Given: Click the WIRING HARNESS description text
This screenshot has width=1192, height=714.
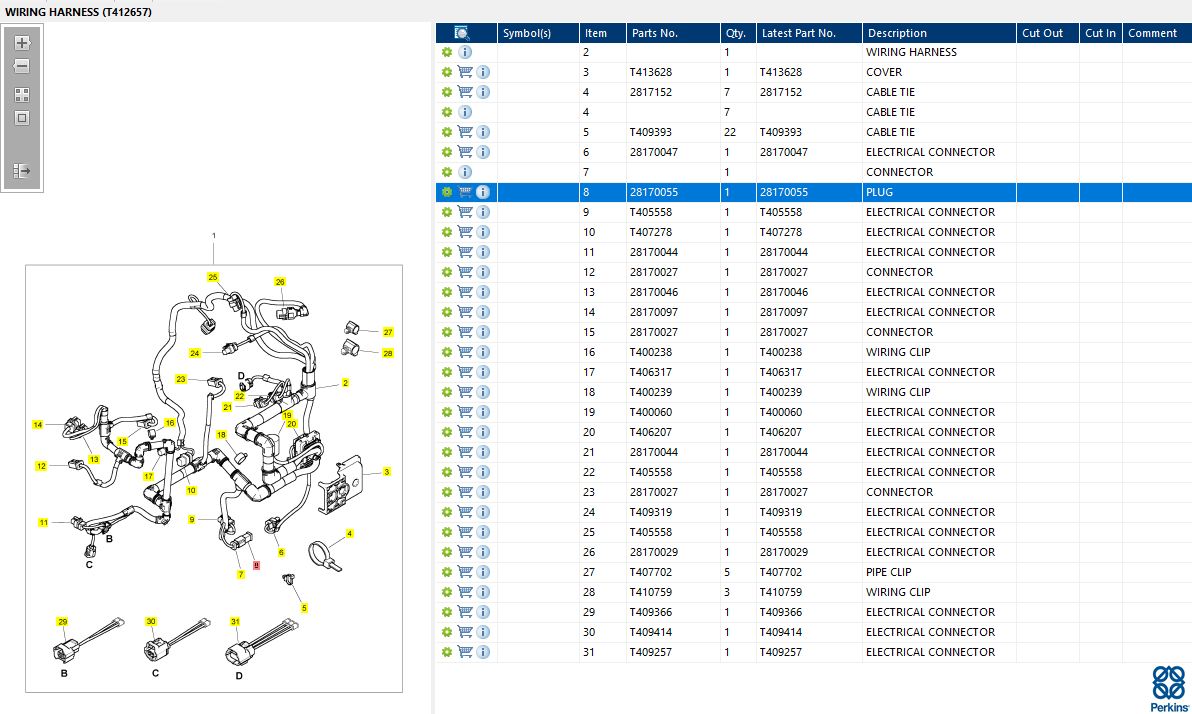Looking at the screenshot, I should click(x=911, y=52).
